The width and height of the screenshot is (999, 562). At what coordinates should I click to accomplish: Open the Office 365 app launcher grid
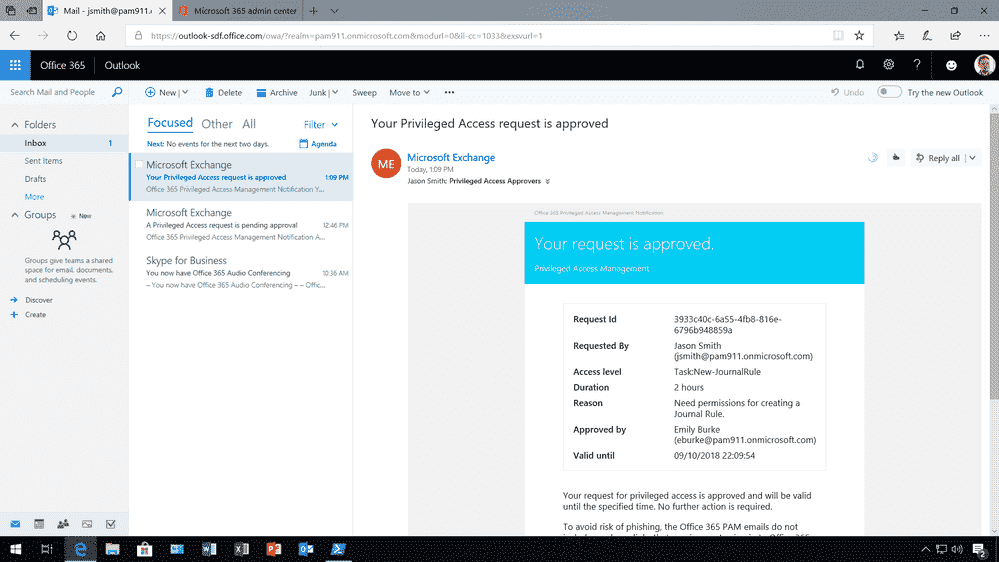(x=15, y=65)
